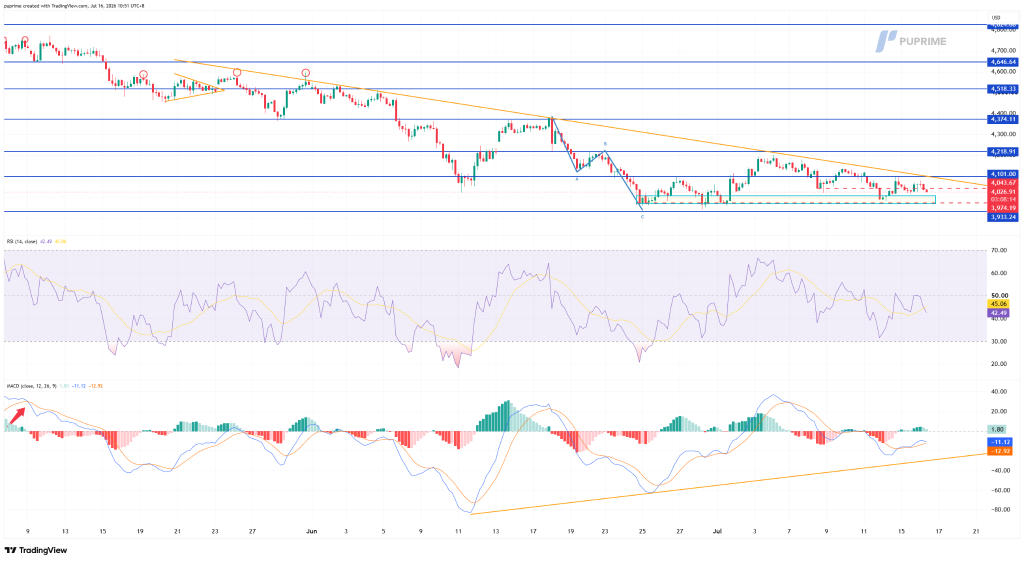Click the 4,300.00 price axis value

[x=1002, y=134]
